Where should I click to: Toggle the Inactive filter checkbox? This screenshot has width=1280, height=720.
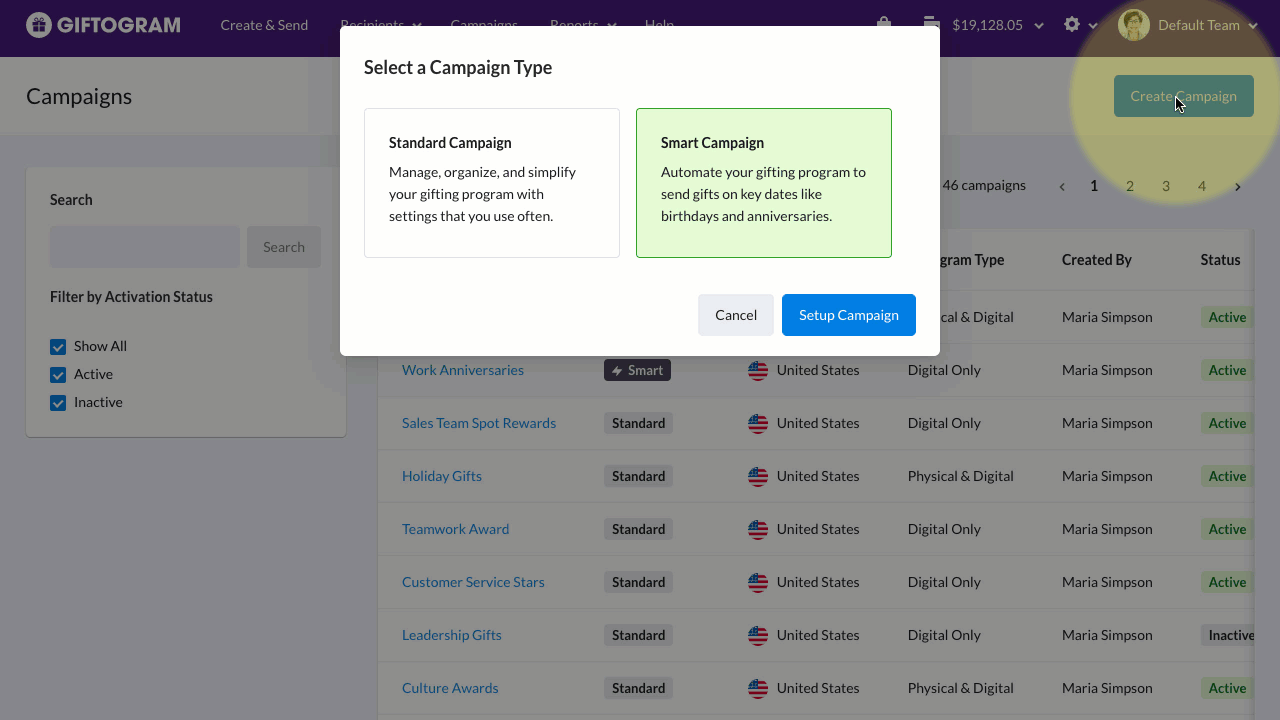pos(58,402)
